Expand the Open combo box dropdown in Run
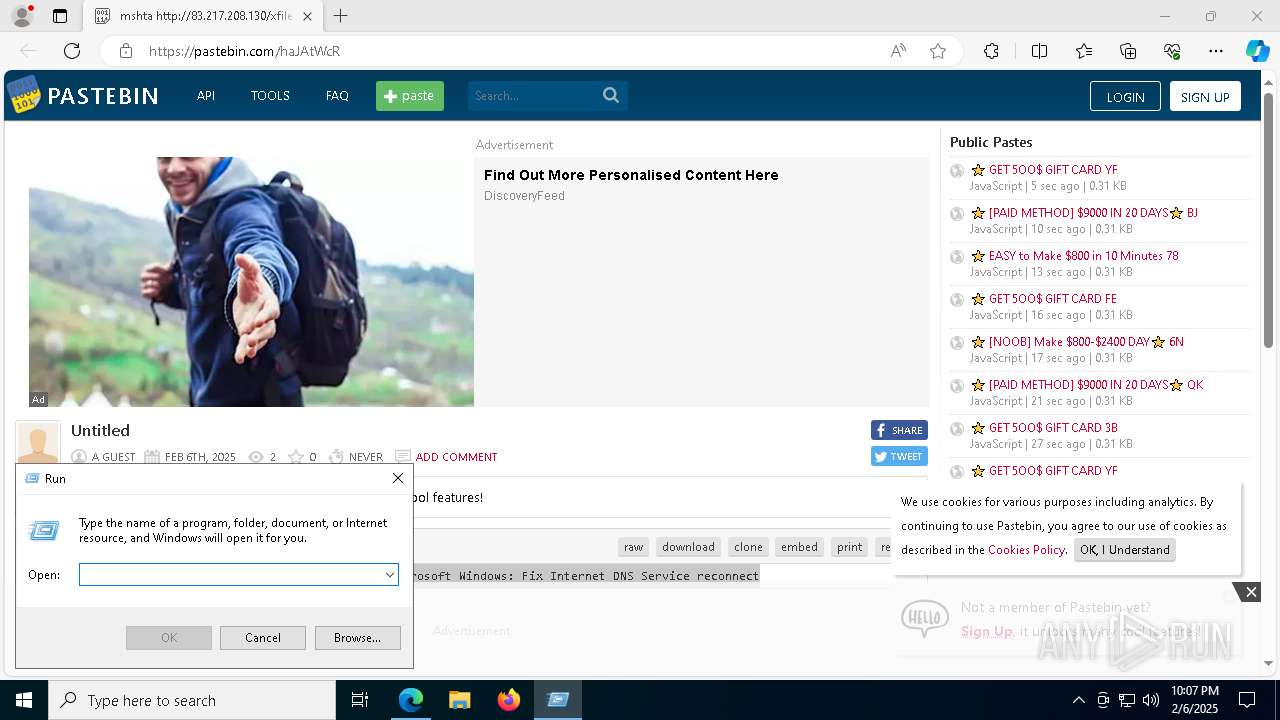The height and width of the screenshot is (720, 1280). pos(389,575)
